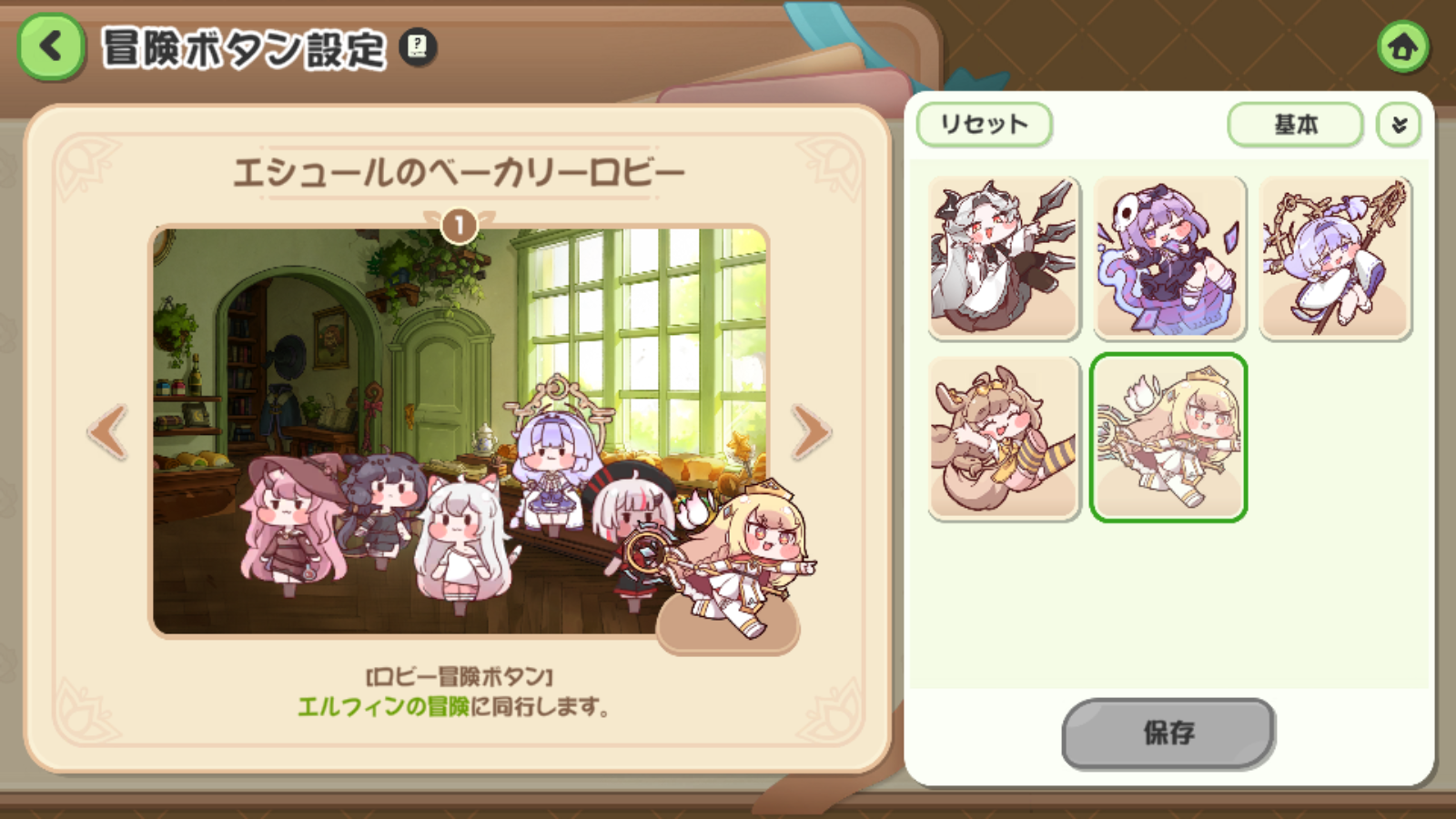Open the 基本 filter dropdown
This screenshot has height=819, width=1456.
(x=1296, y=125)
